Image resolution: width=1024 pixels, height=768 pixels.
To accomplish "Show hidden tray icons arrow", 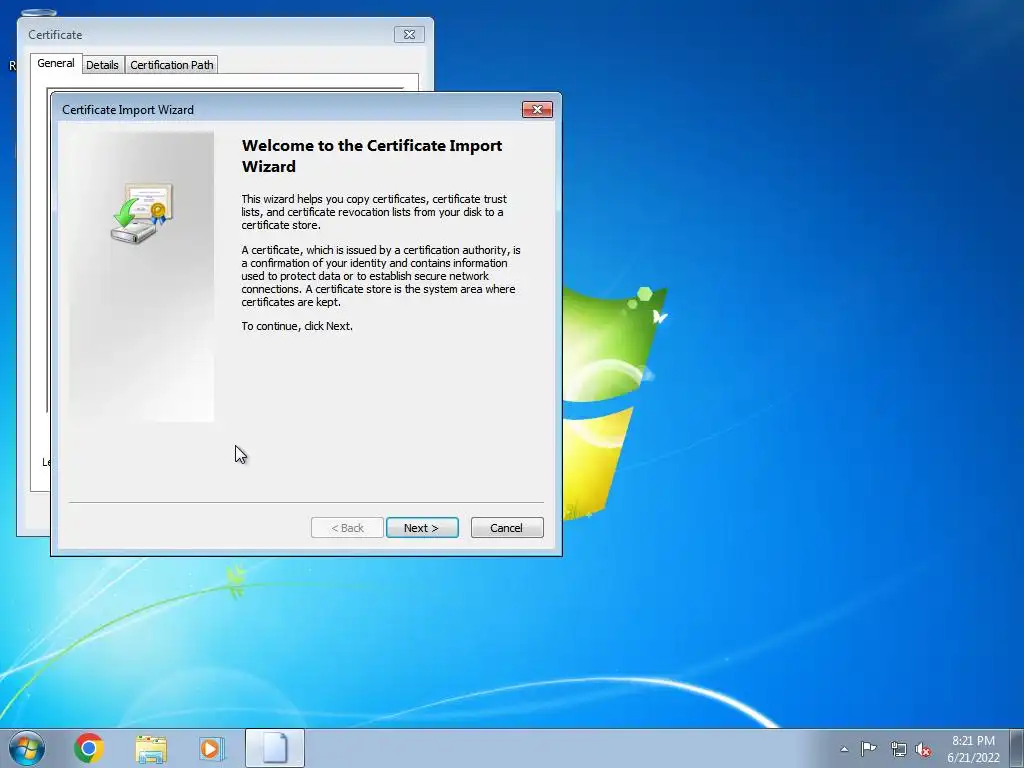I will click(x=844, y=749).
